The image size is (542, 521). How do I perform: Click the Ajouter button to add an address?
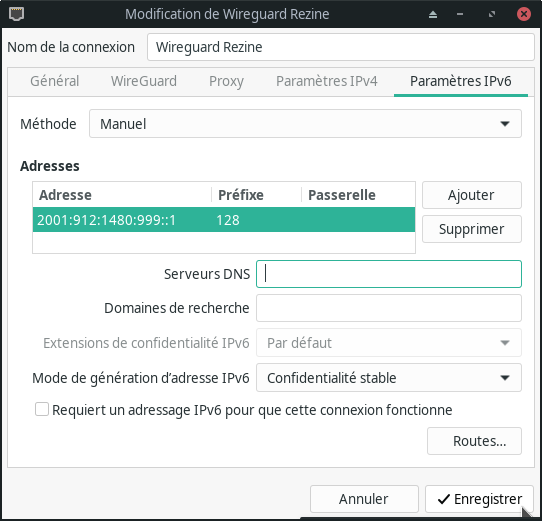[471, 195]
